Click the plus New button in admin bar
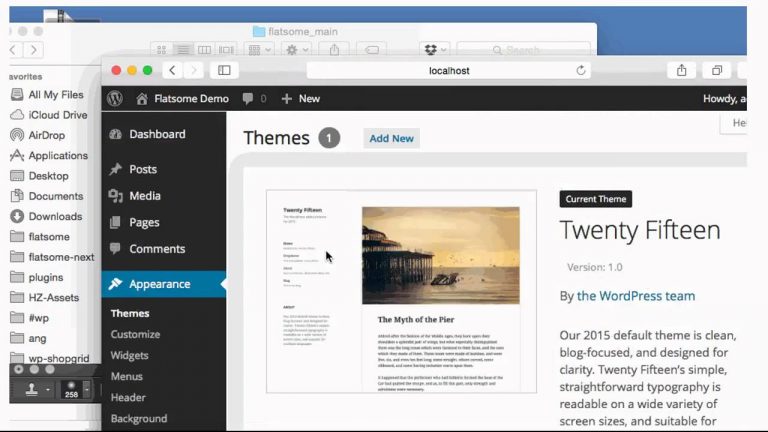Viewport: 768px width, 432px height. click(301, 99)
